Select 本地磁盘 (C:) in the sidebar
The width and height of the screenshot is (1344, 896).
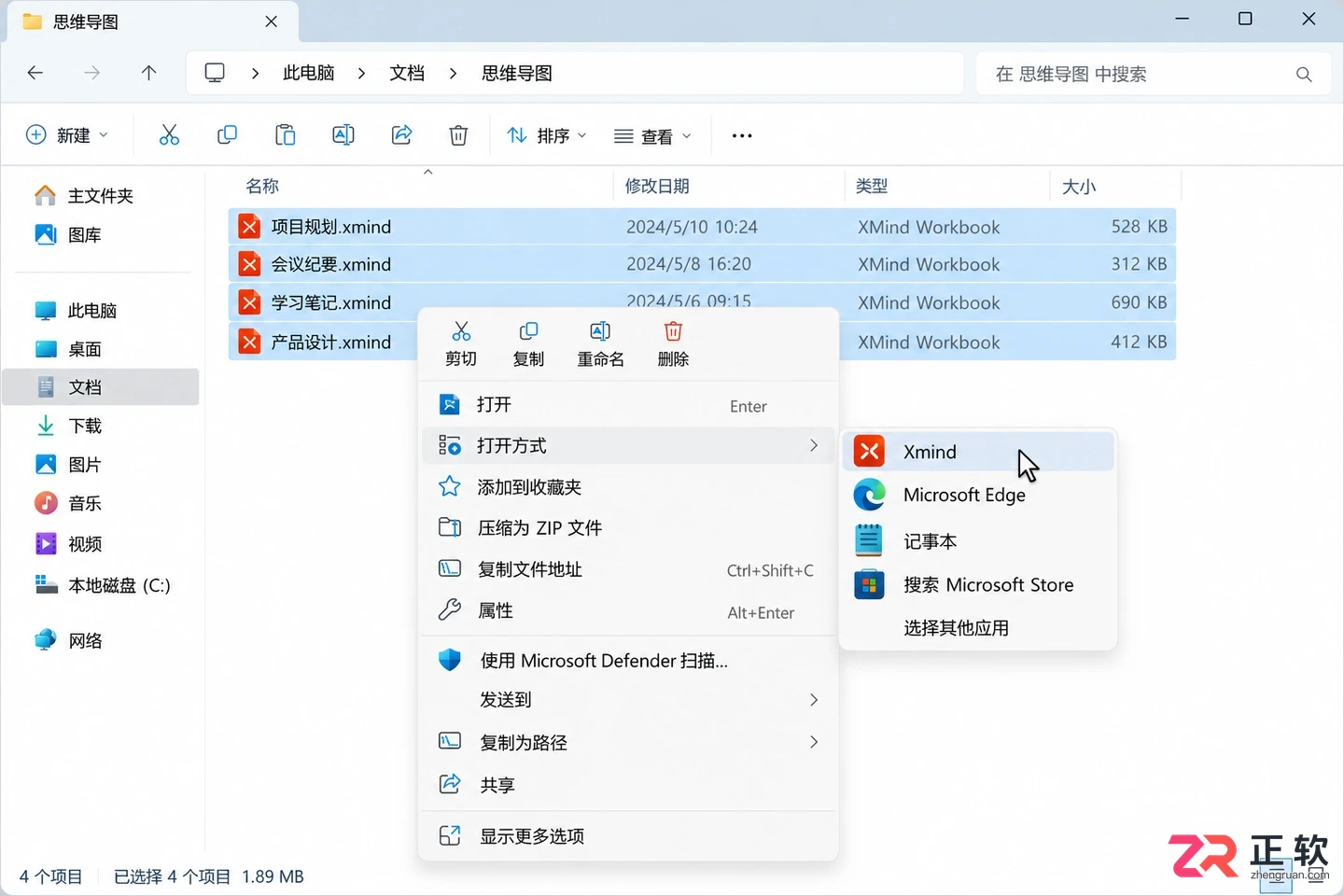[x=103, y=585]
